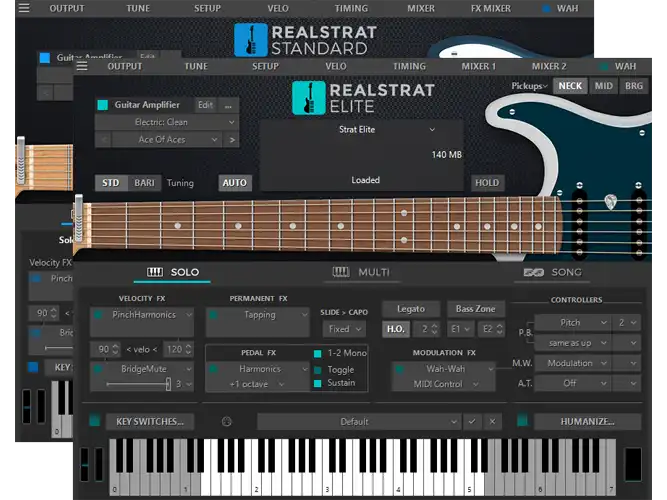Open Modulation wheel controller dropdown
Image resolution: width=667 pixels, height=500 pixels.
572,363
